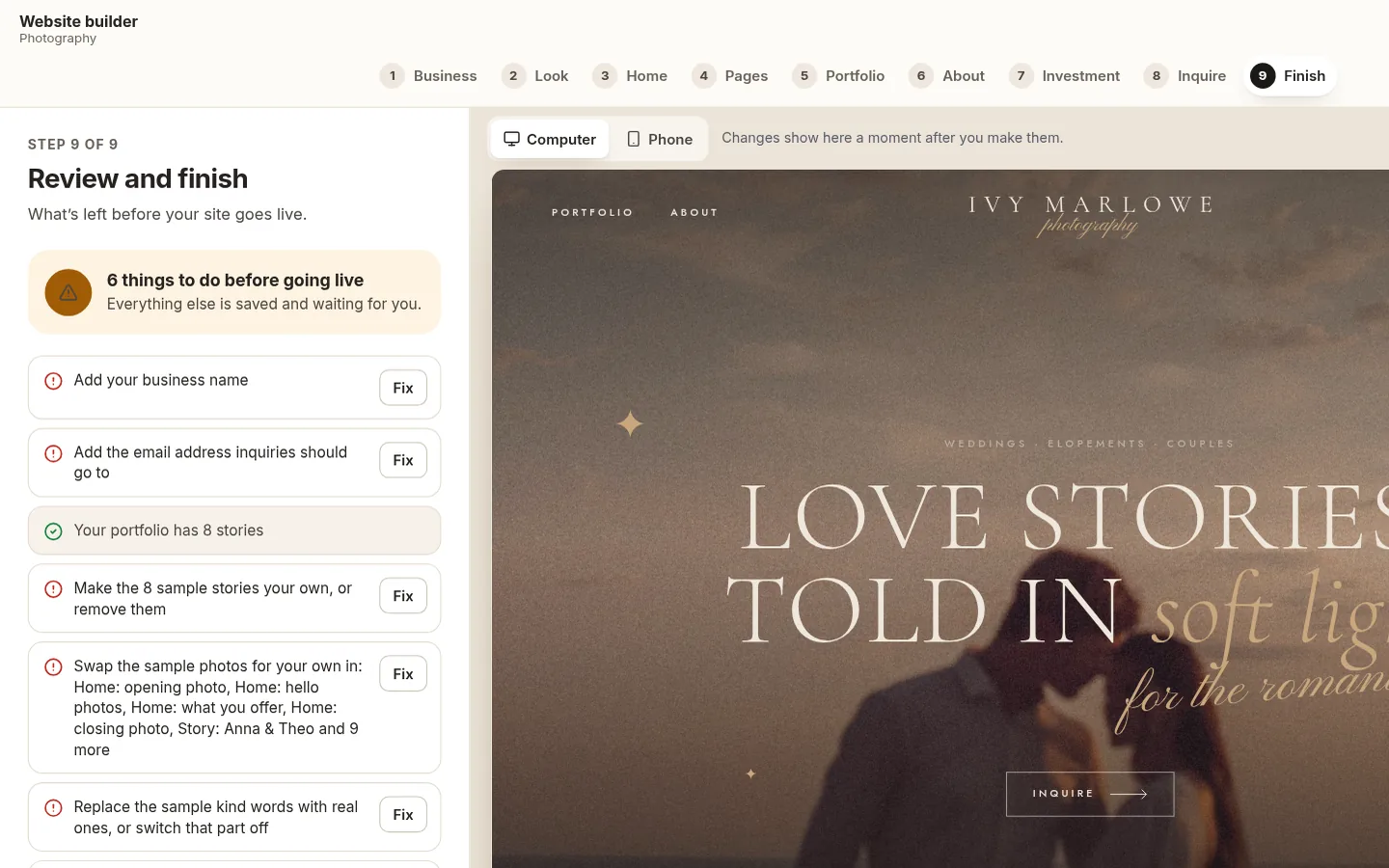Click the '6 things to do before going live' heading

(x=235, y=280)
